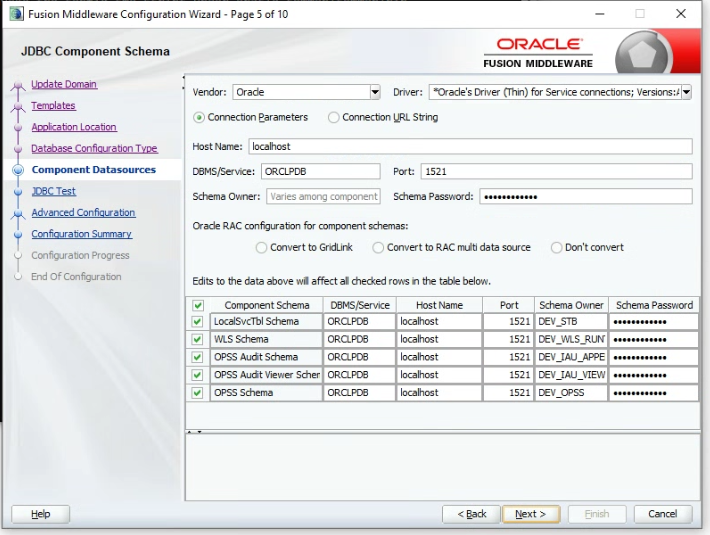Select Connection Parameters radio button
Image resolution: width=710 pixels, height=535 pixels.
[198, 118]
